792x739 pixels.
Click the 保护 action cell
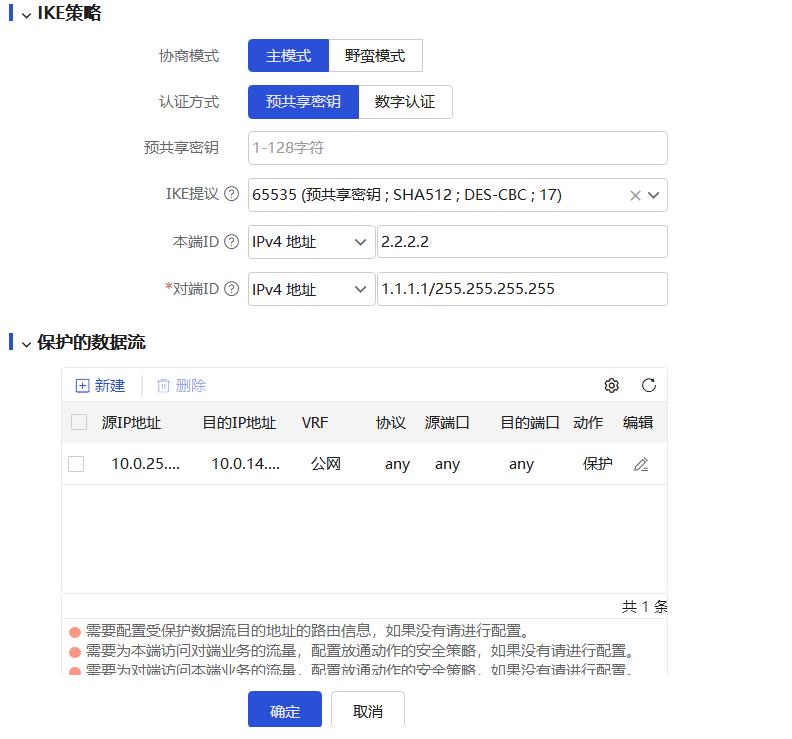tap(598, 464)
